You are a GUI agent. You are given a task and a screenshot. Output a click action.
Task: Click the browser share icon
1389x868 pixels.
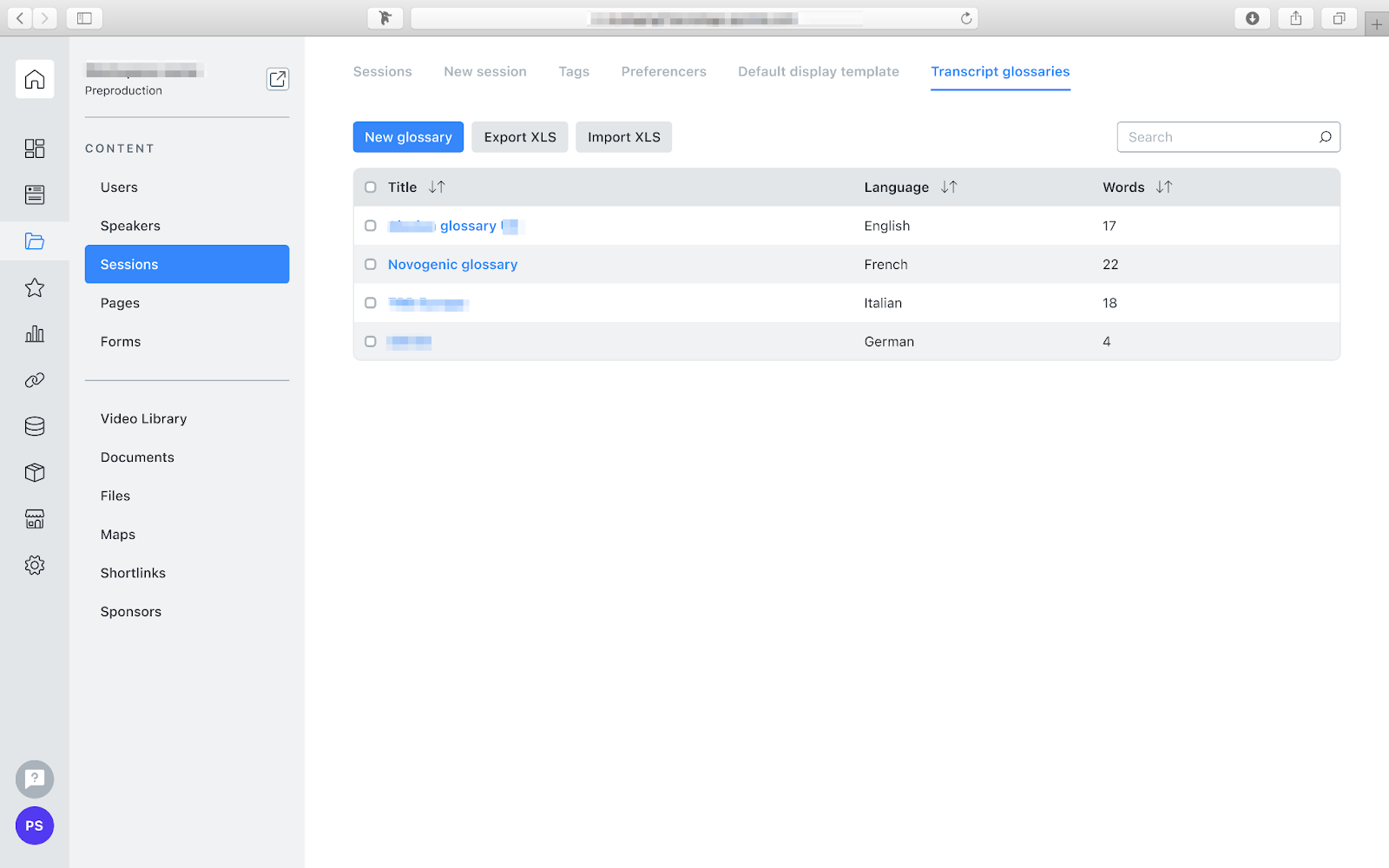[1296, 18]
